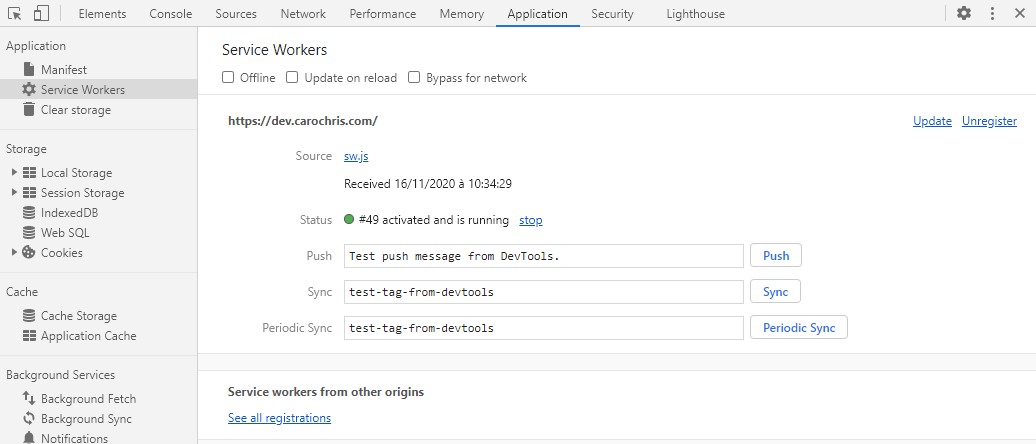Click the Periodic Sync button
The width and height of the screenshot is (1036, 444).
799,328
